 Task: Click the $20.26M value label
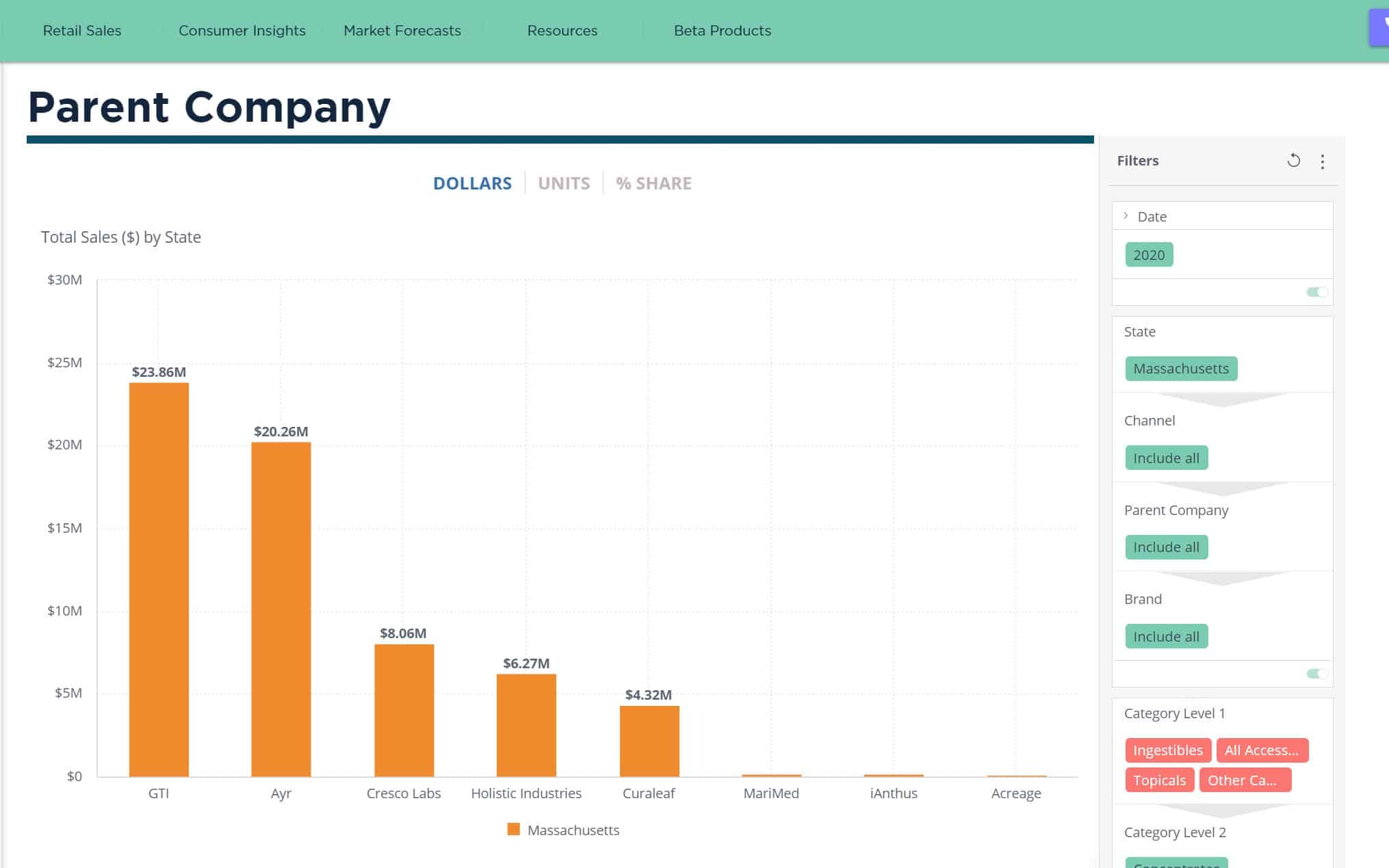[x=281, y=432]
